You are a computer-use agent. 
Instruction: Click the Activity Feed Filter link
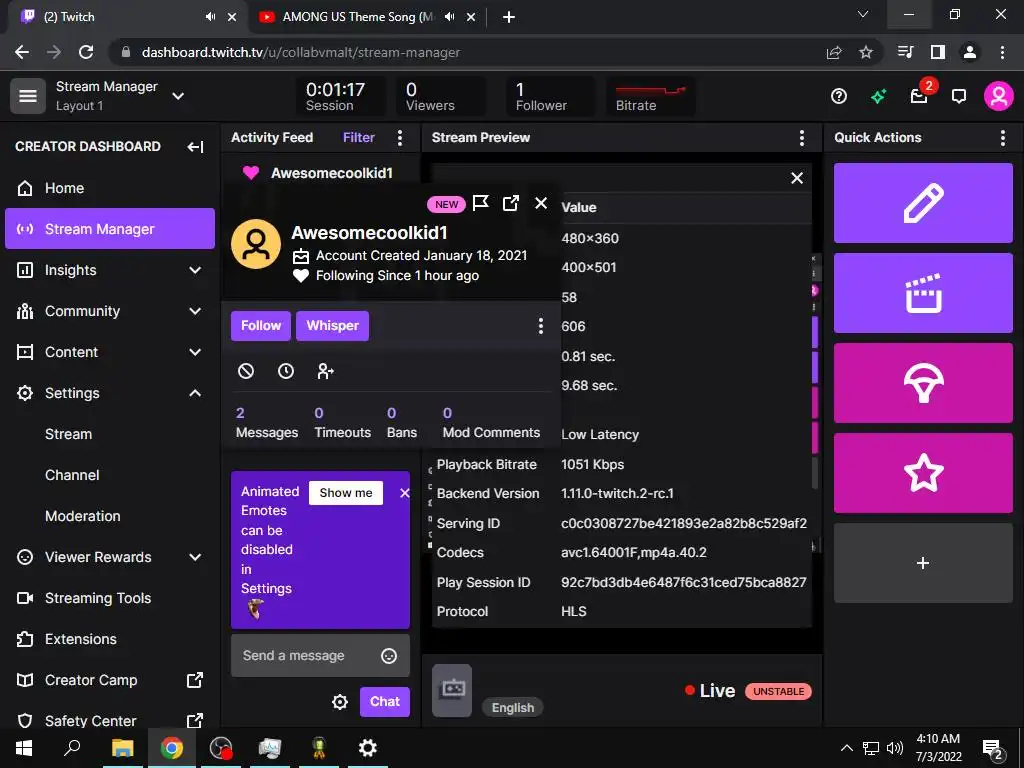(359, 137)
